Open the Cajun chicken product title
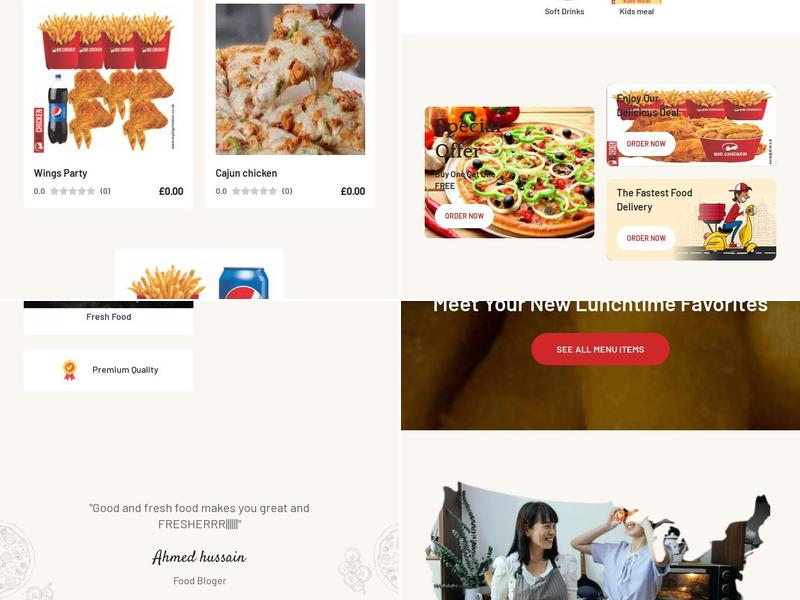 click(x=246, y=173)
